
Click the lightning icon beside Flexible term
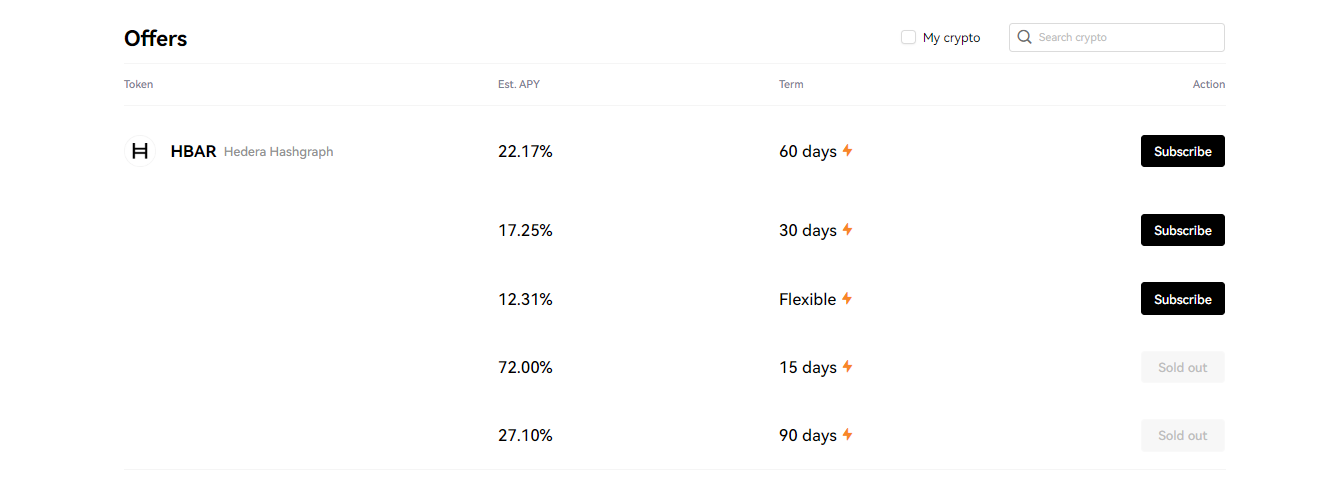847,299
